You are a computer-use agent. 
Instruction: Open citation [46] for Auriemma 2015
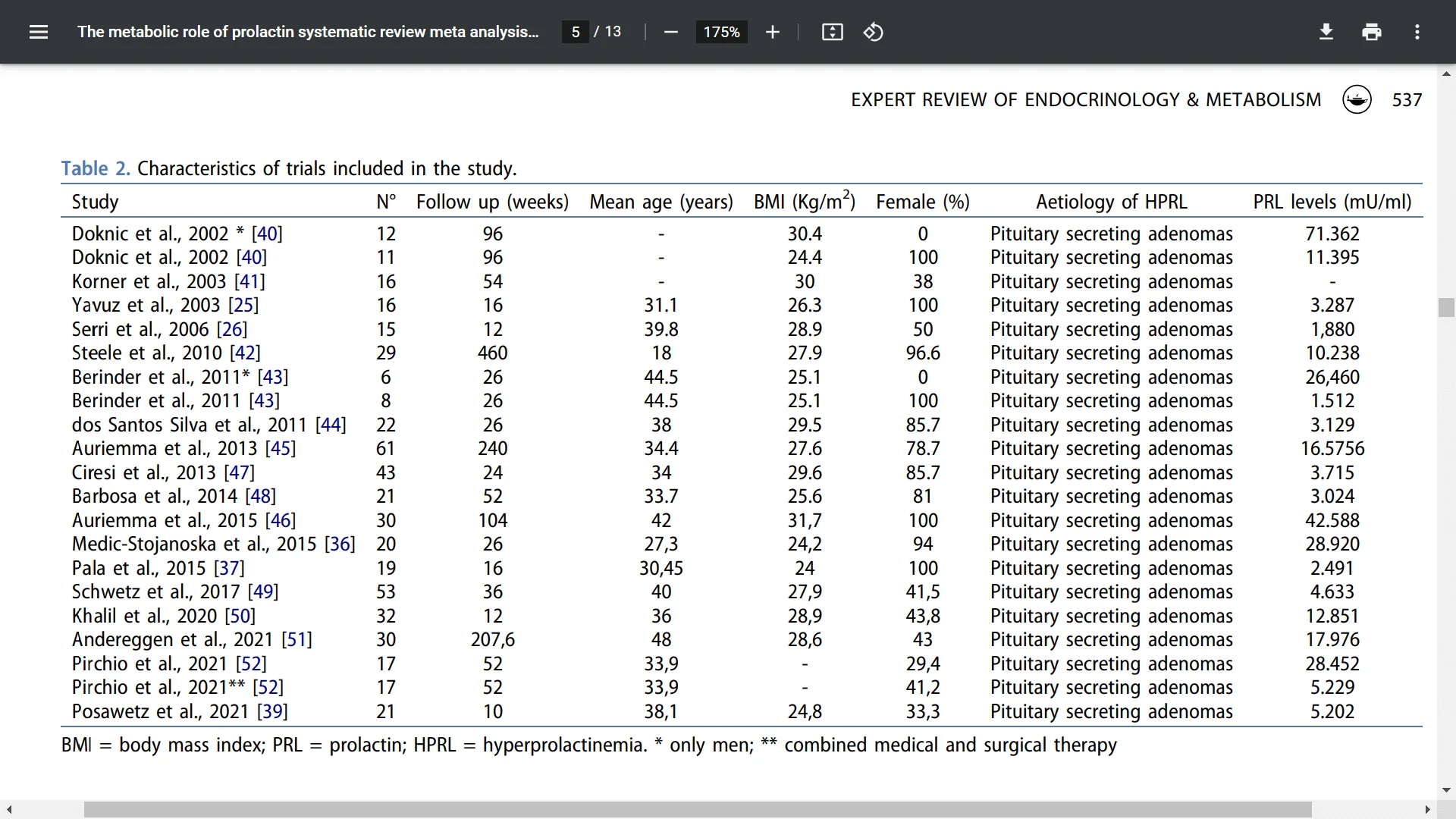280,520
